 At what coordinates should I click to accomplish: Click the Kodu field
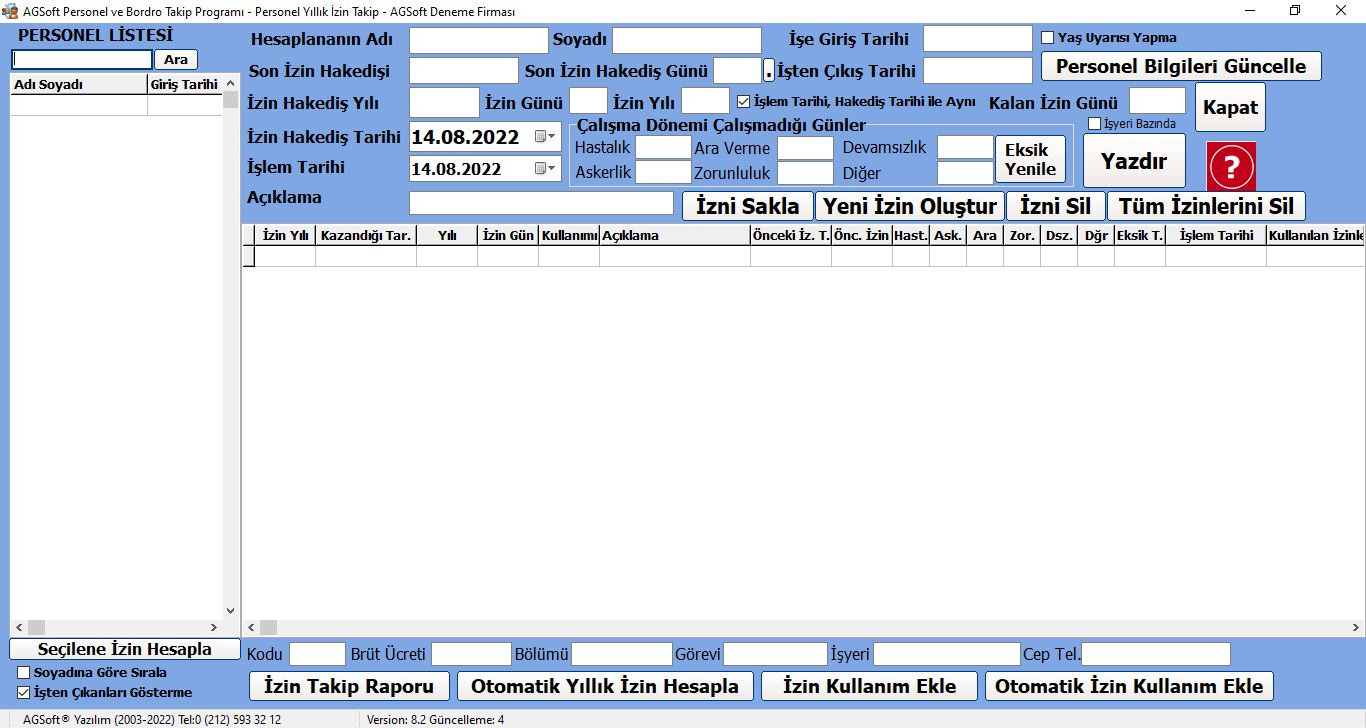[x=317, y=654]
